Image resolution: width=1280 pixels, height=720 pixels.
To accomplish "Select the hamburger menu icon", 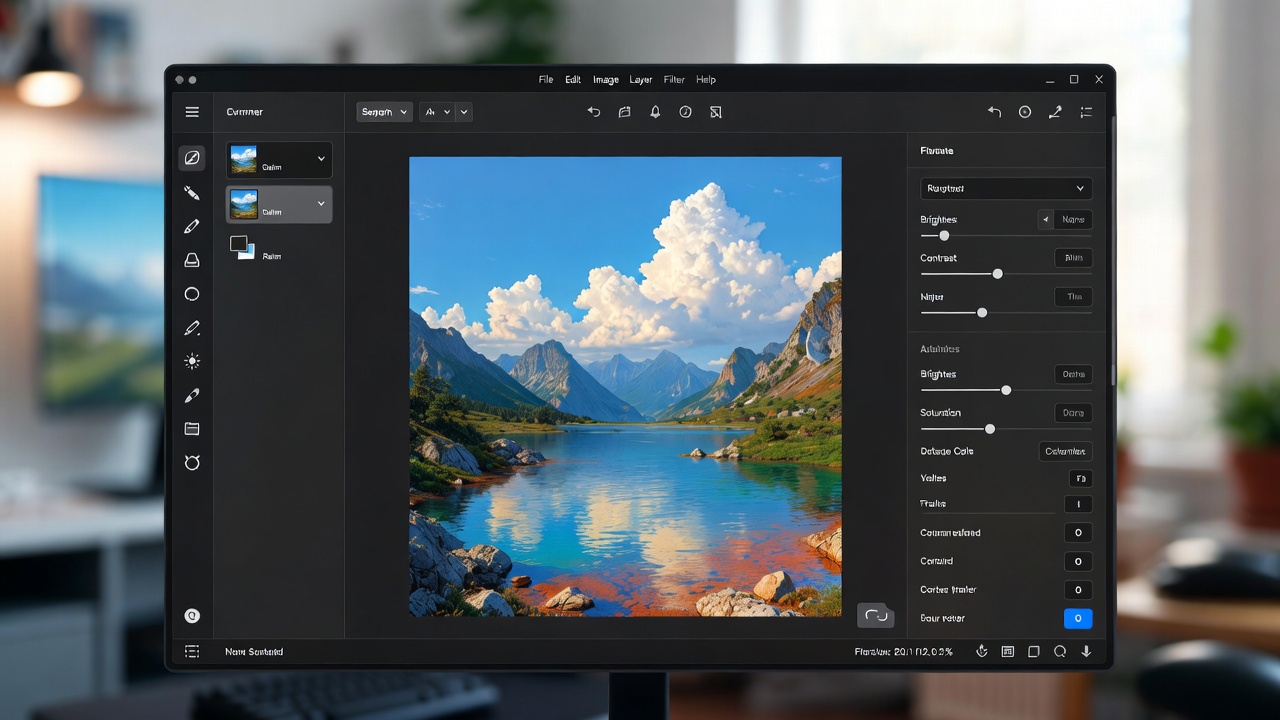I will click(192, 112).
